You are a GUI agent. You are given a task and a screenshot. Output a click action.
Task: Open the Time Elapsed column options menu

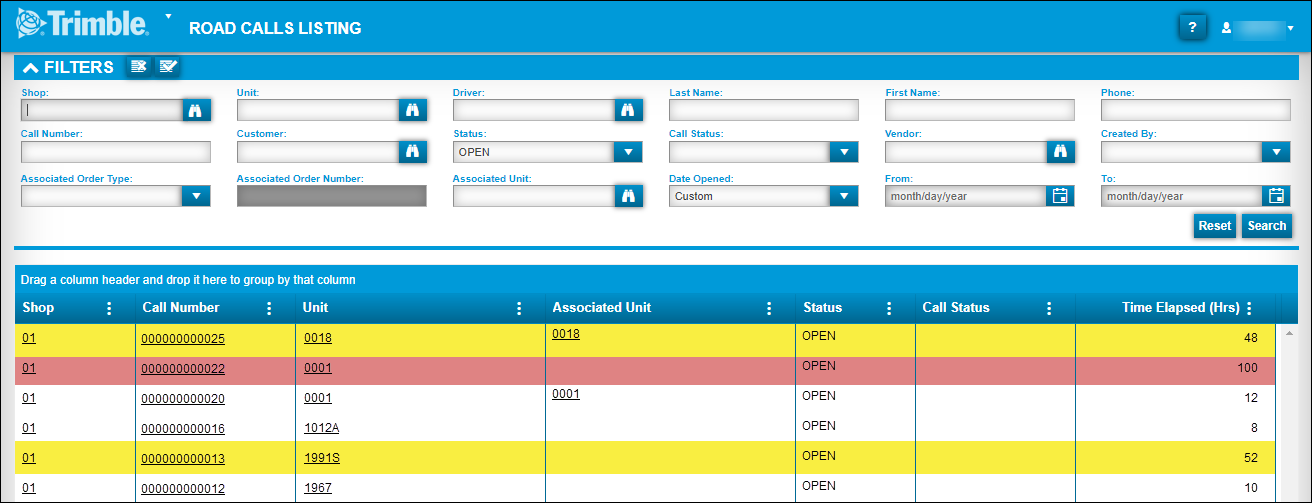(x=1249, y=308)
